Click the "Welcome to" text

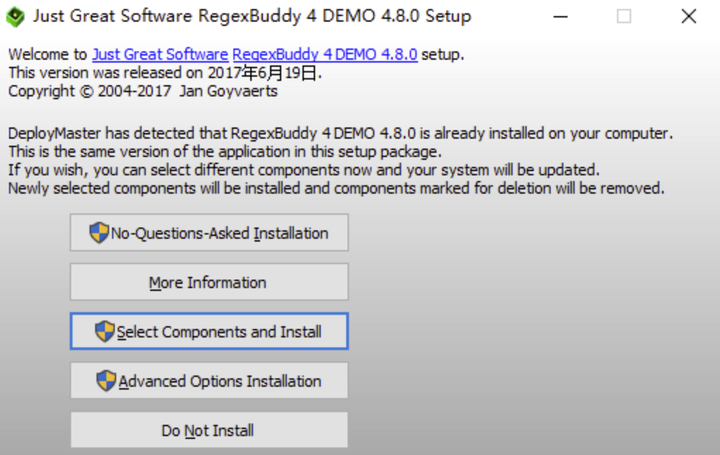click(x=47, y=55)
